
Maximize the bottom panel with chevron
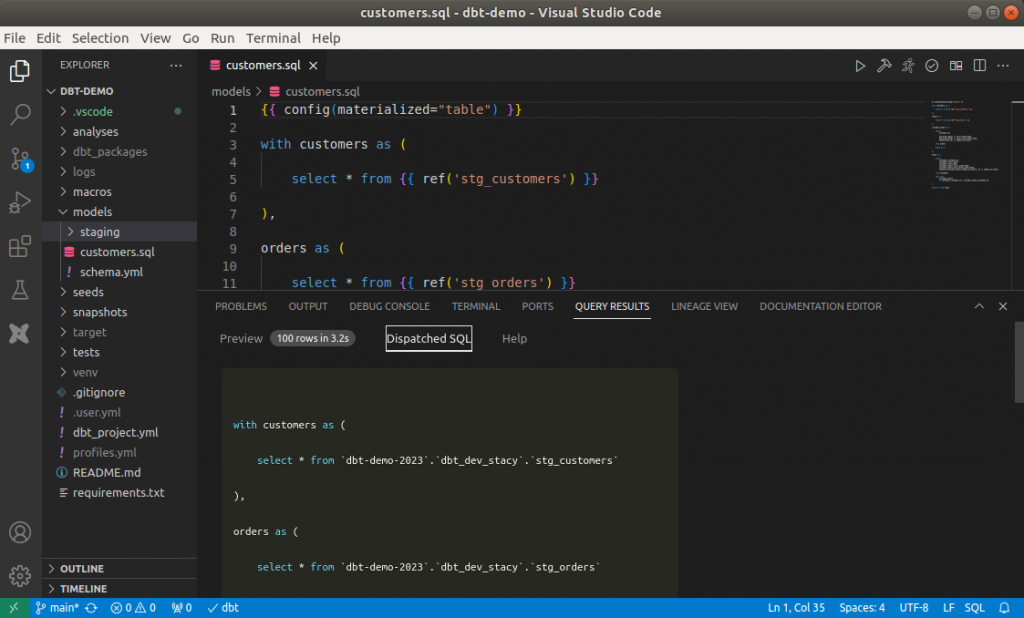[979, 306]
